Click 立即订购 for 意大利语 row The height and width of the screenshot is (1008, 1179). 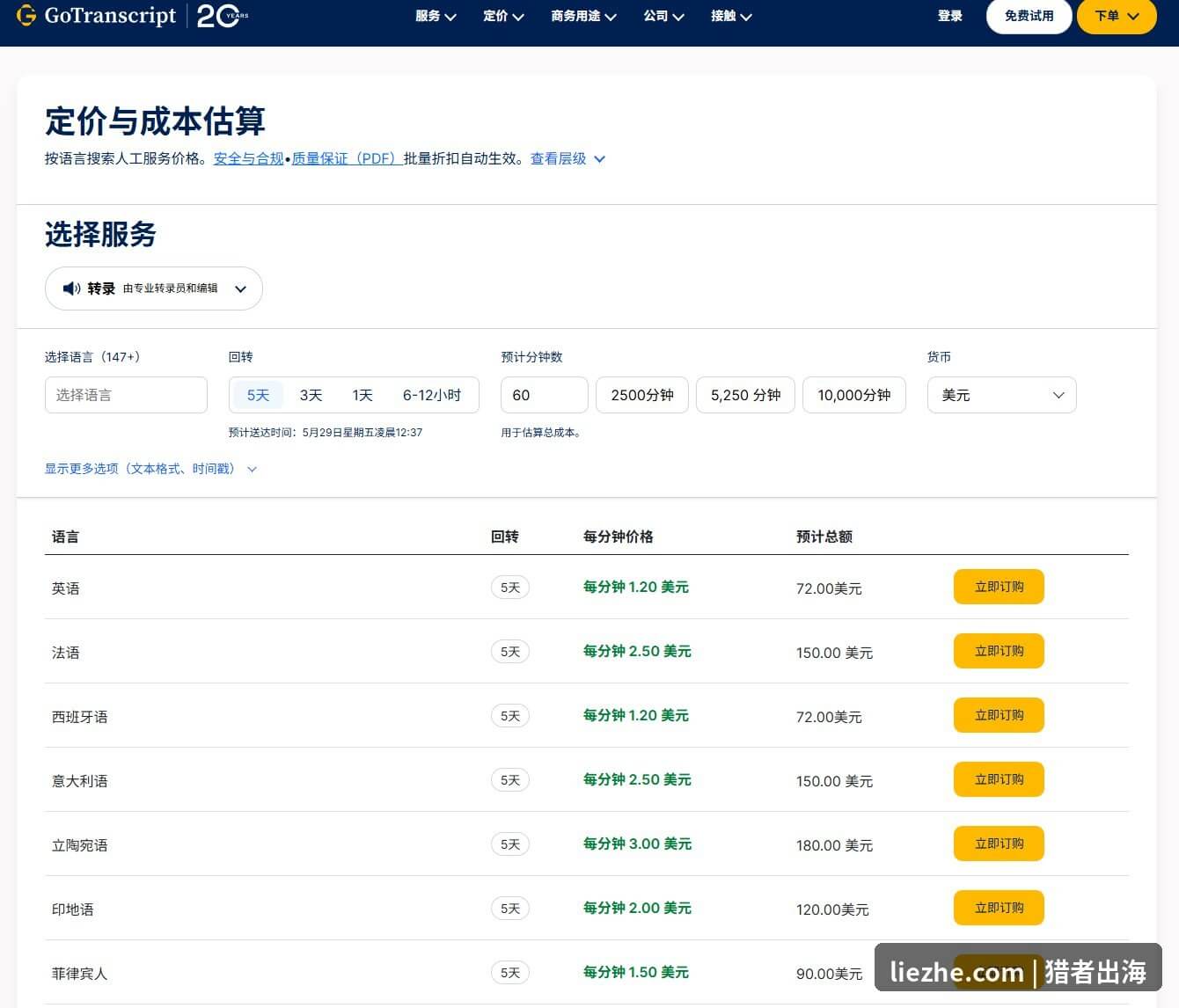[x=999, y=779]
